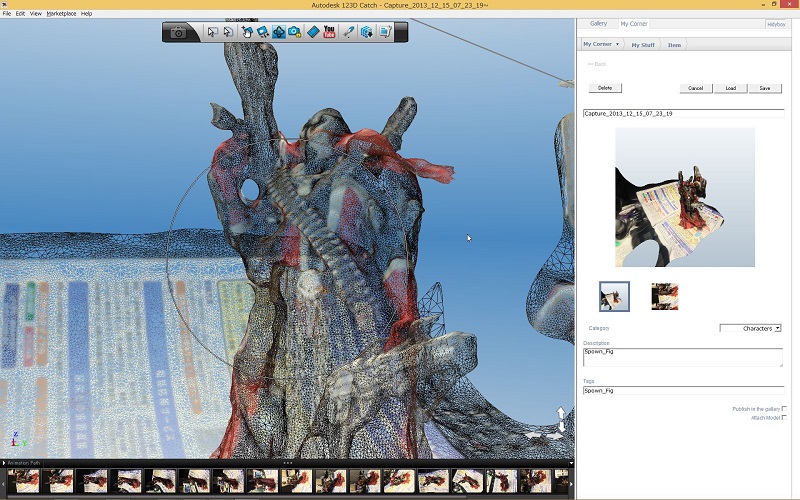This screenshot has width=800, height=500.
Task: Click the large model preview image
Action: tap(685, 197)
